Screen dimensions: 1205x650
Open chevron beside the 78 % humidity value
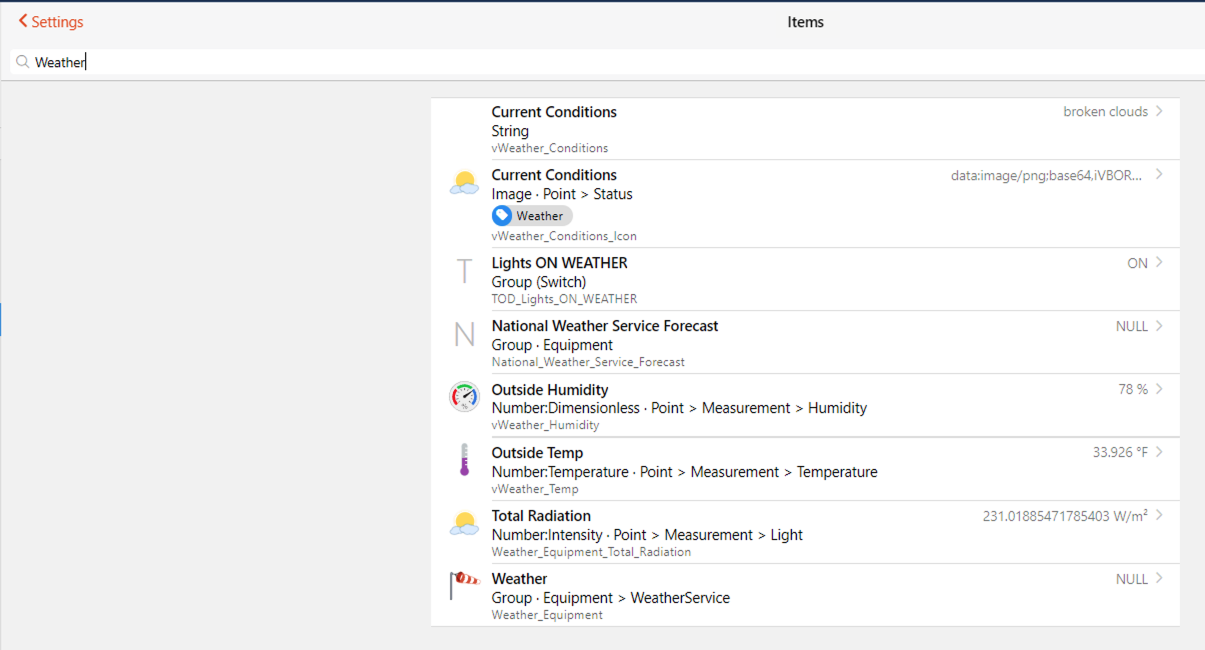coord(1159,389)
